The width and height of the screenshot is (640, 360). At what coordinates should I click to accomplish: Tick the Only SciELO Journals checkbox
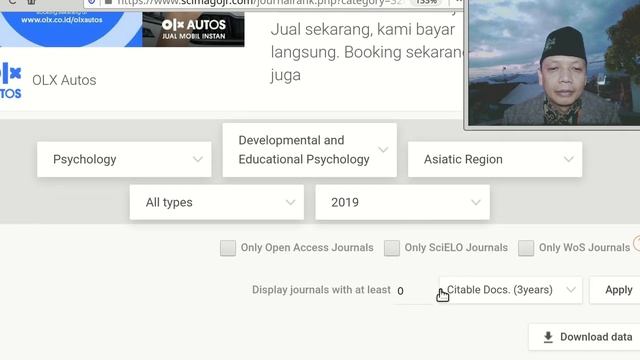(391, 248)
